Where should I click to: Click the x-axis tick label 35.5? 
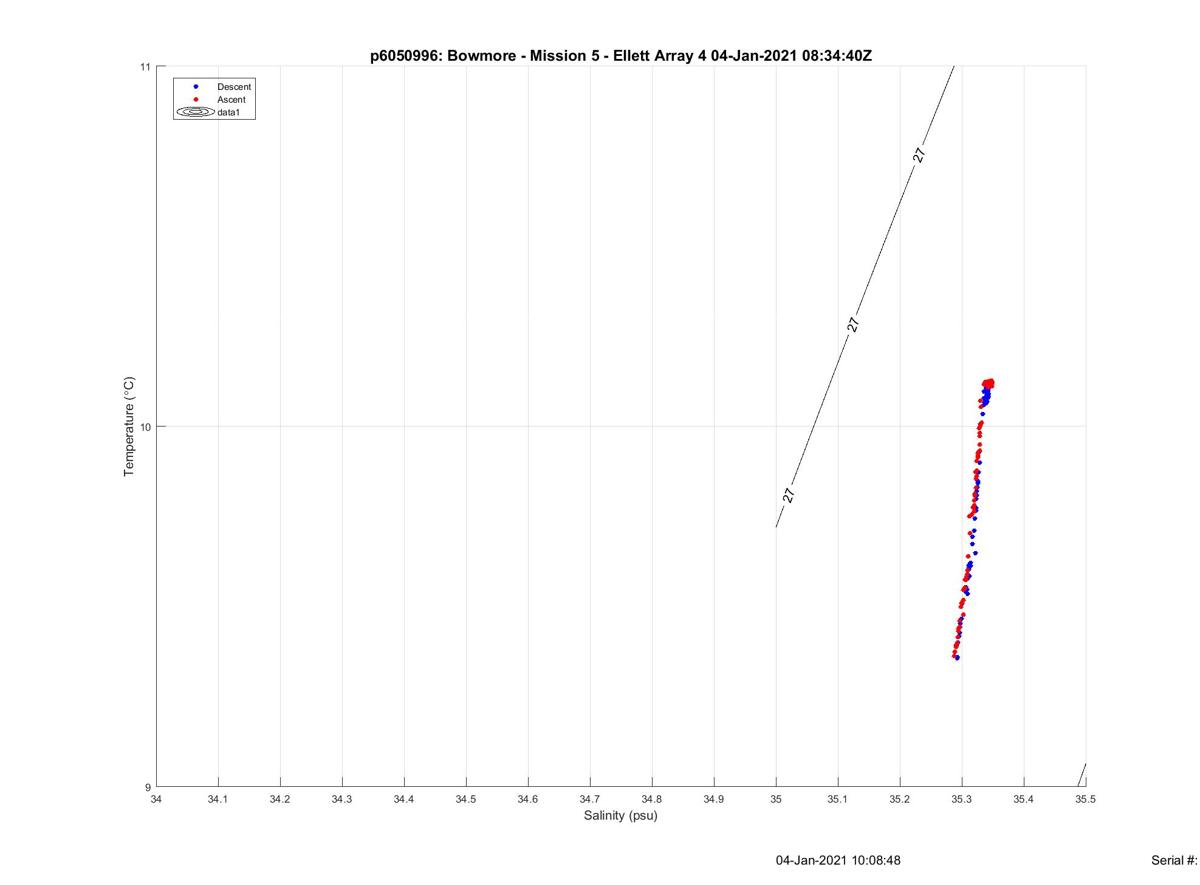pos(1085,799)
